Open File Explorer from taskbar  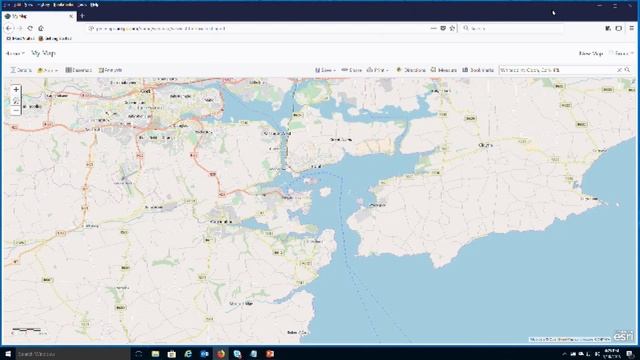coord(155,354)
